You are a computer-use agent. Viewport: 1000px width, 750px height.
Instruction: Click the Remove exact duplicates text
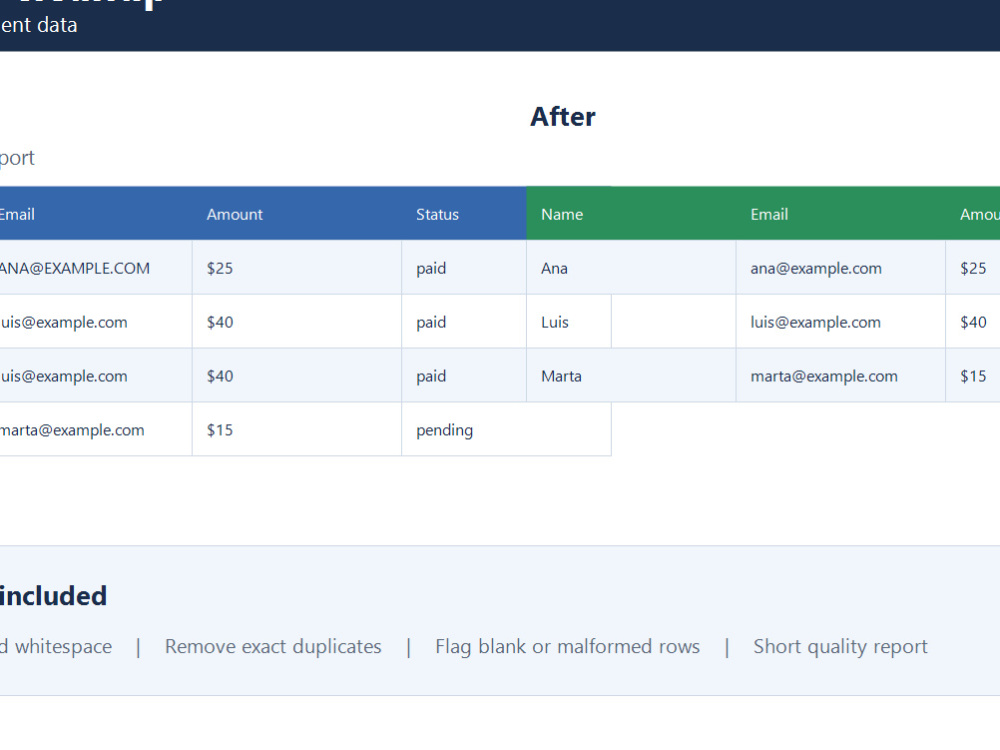273,646
